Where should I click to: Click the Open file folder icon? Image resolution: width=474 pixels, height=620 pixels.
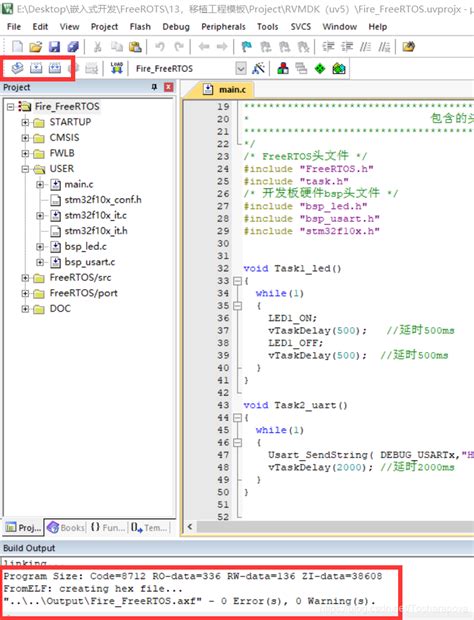click(x=36, y=47)
